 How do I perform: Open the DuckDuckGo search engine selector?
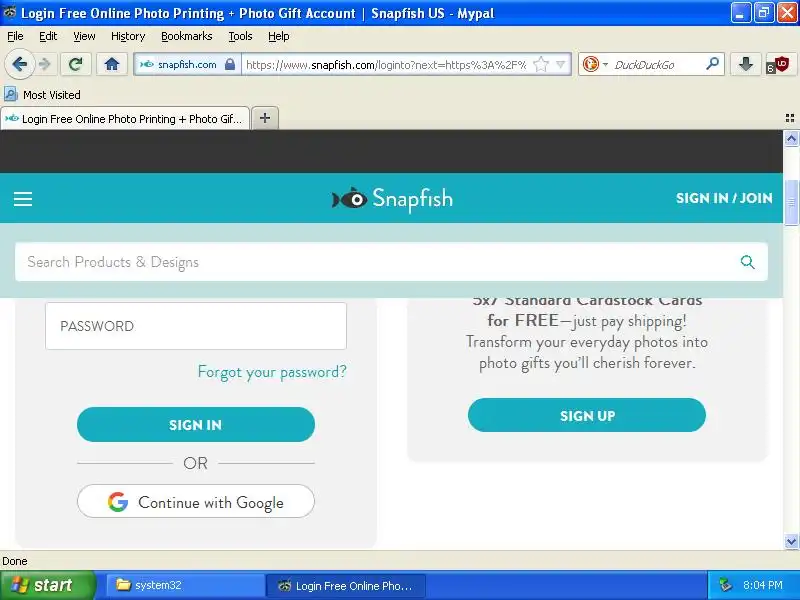595,64
